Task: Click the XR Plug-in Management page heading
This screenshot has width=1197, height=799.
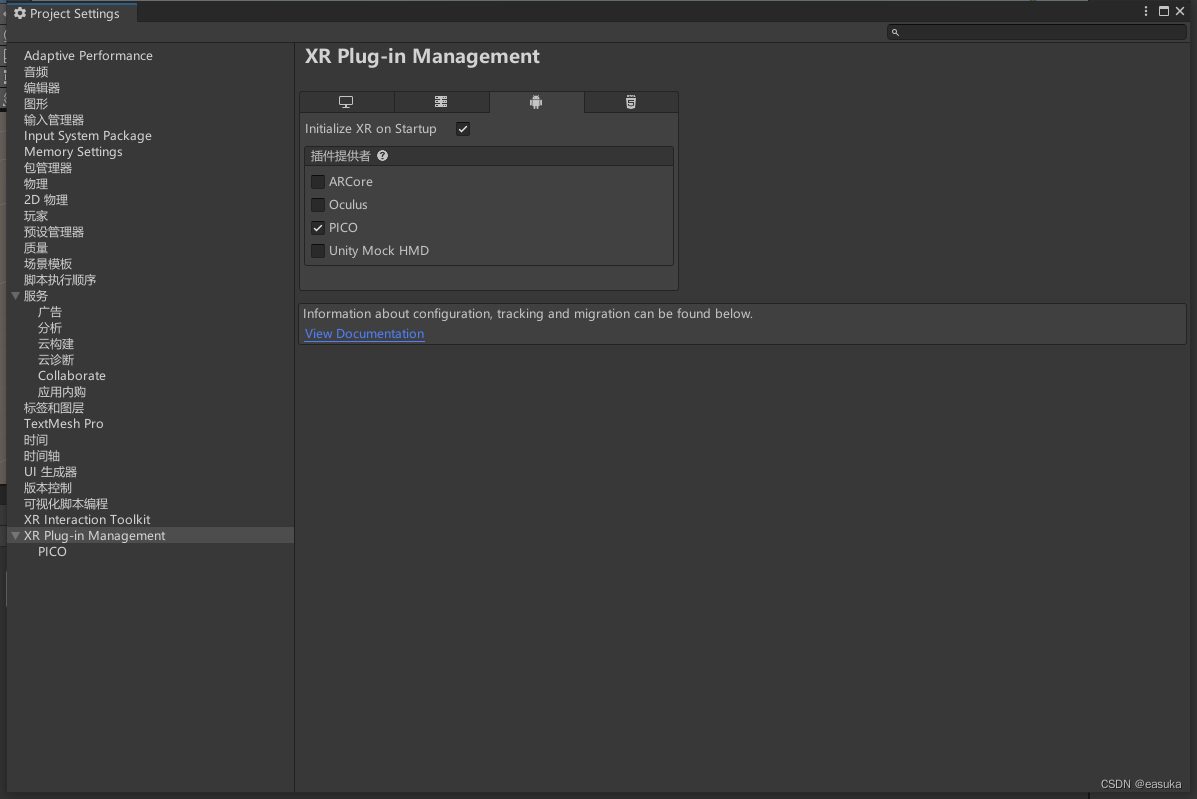Action: pos(422,56)
